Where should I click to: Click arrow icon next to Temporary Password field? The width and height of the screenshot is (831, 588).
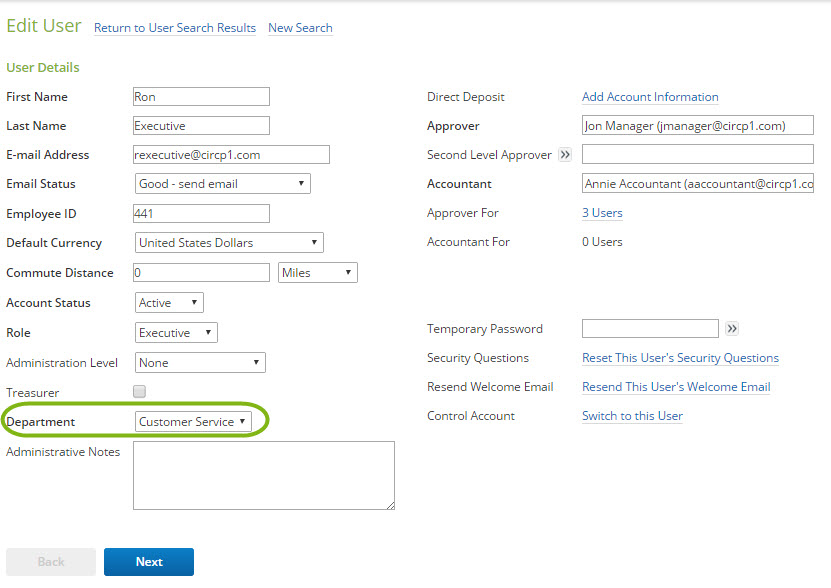pyautogui.click(x=732, y=329)
